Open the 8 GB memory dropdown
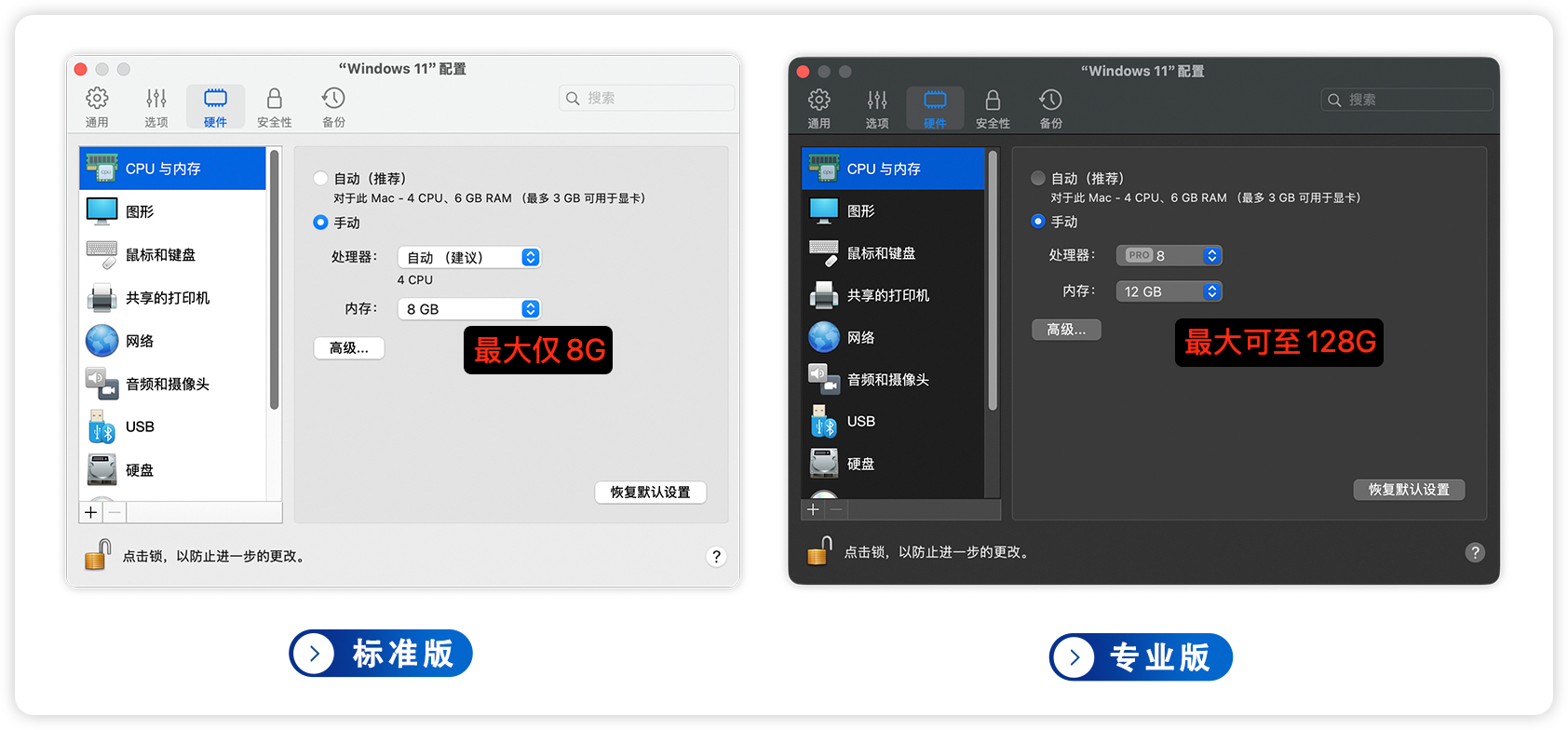The width and height of the screenshot is (1568, 730). tap(469, 309)
